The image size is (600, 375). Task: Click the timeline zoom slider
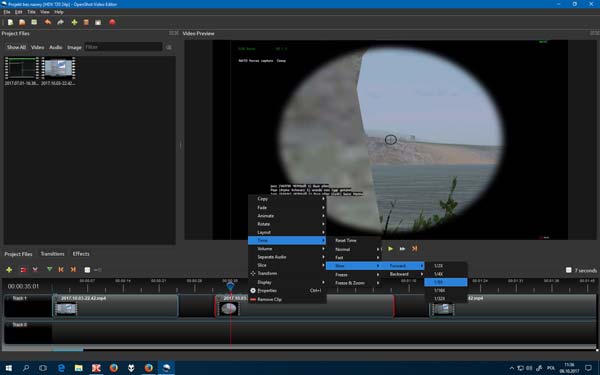[98, 270]
